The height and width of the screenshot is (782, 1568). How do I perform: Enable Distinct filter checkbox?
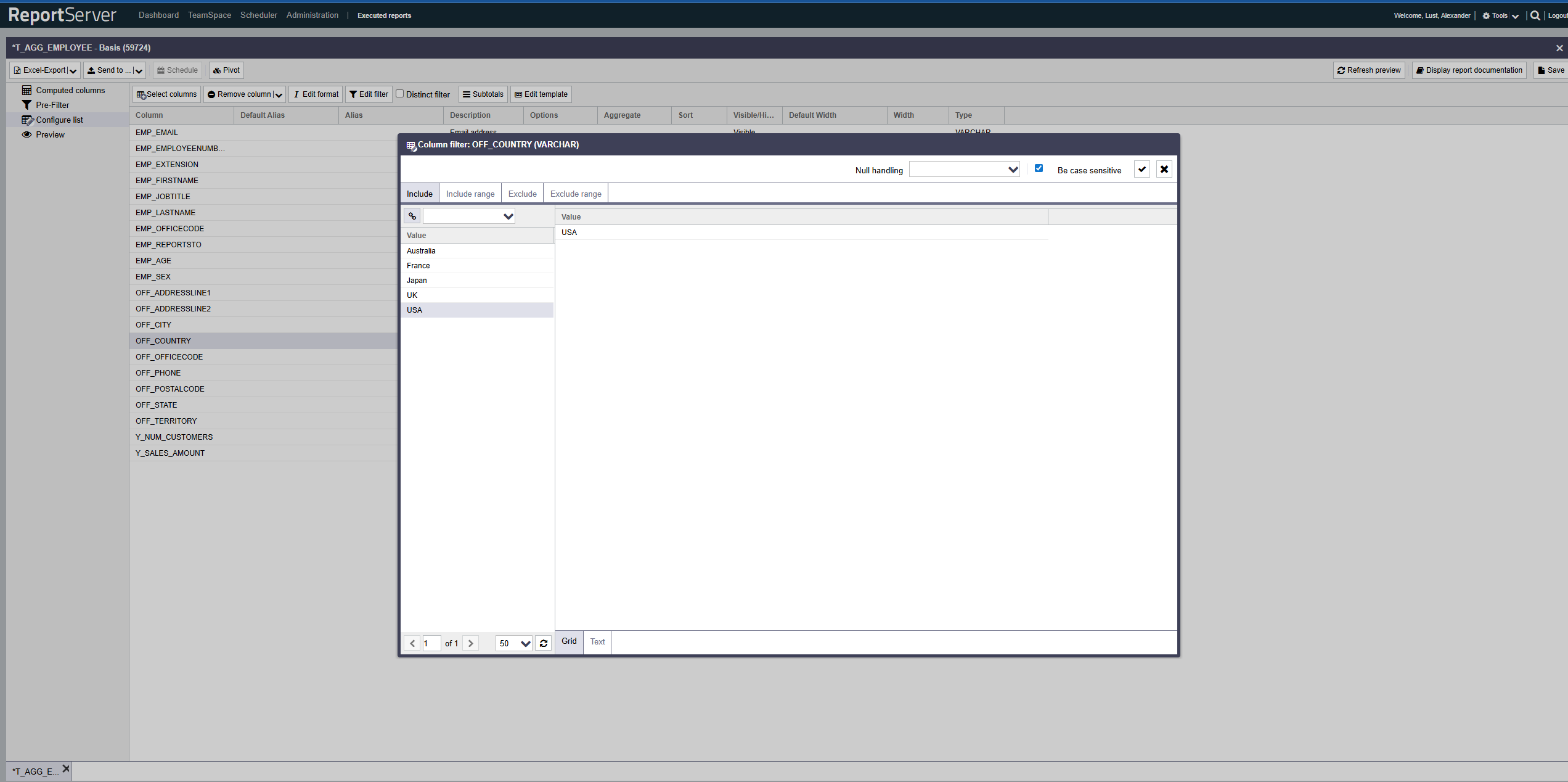click(400, 94)
